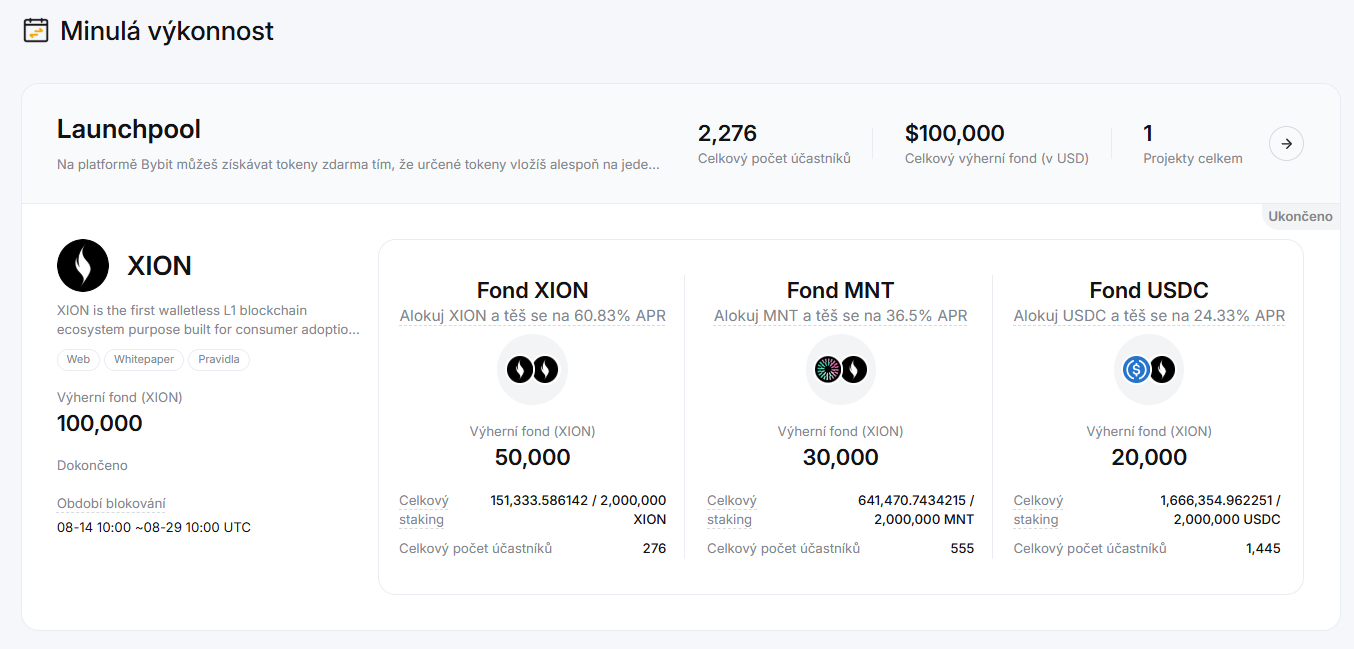Viewport: 1354px width, 649px height.
Task: Click Celkový staking label in Fond USDC
Action: tap(1037, 510)
